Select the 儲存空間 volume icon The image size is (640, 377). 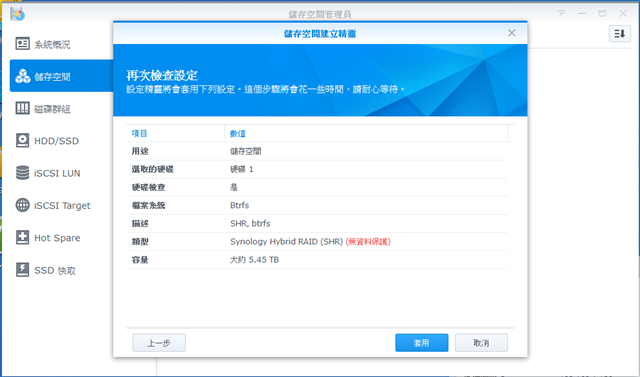[x=22, y=76]
